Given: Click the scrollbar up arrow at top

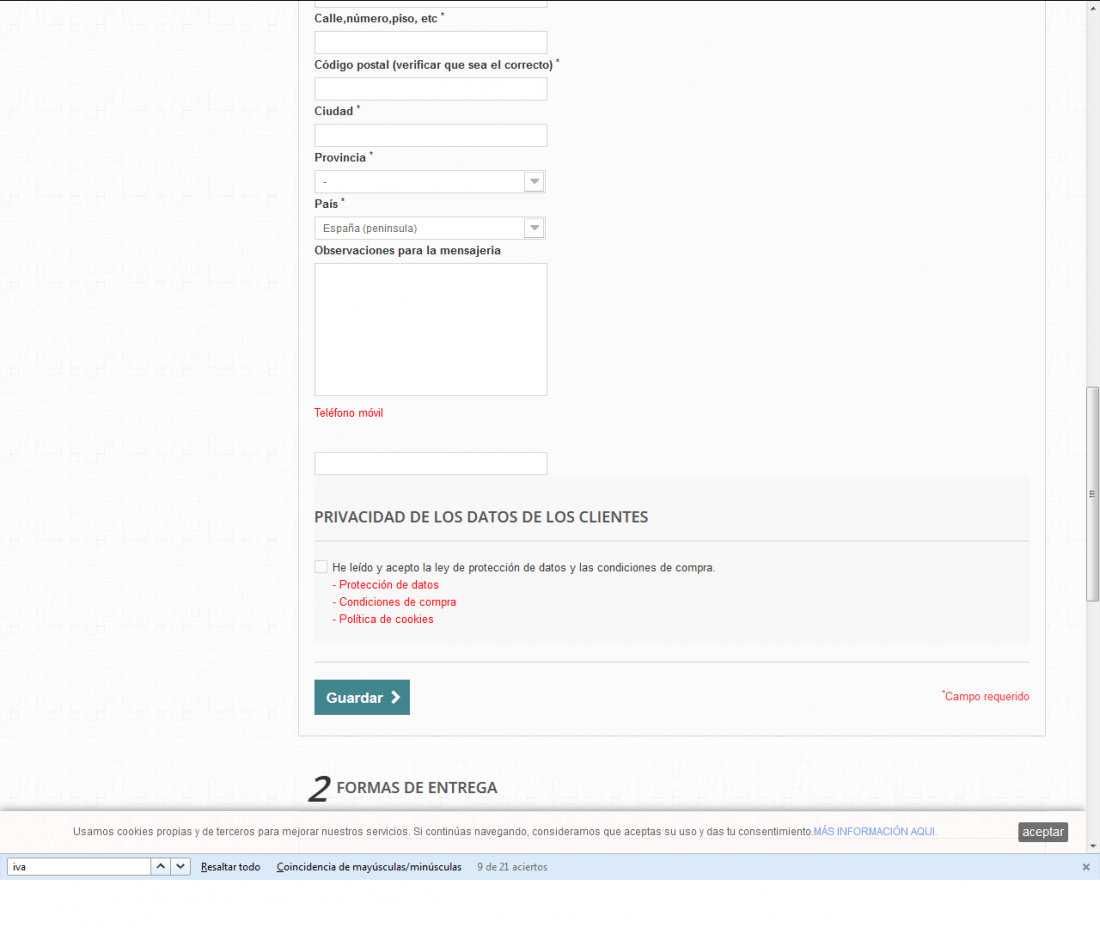Looking at the screenshot, I should (x=1092, y=6).
